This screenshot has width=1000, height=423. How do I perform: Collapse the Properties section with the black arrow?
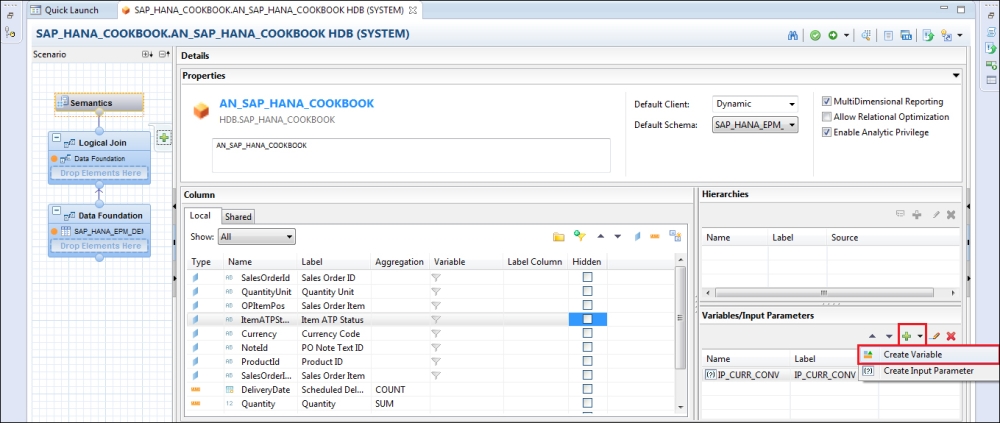955,76
